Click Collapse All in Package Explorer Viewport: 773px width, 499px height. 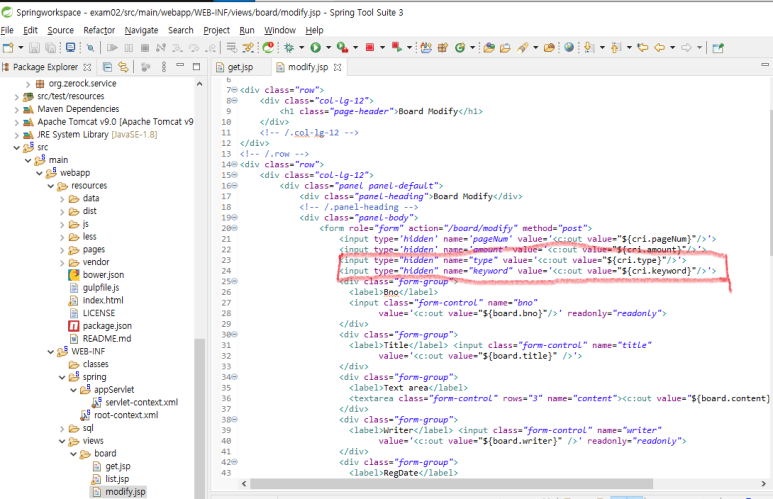coord(107,67)
